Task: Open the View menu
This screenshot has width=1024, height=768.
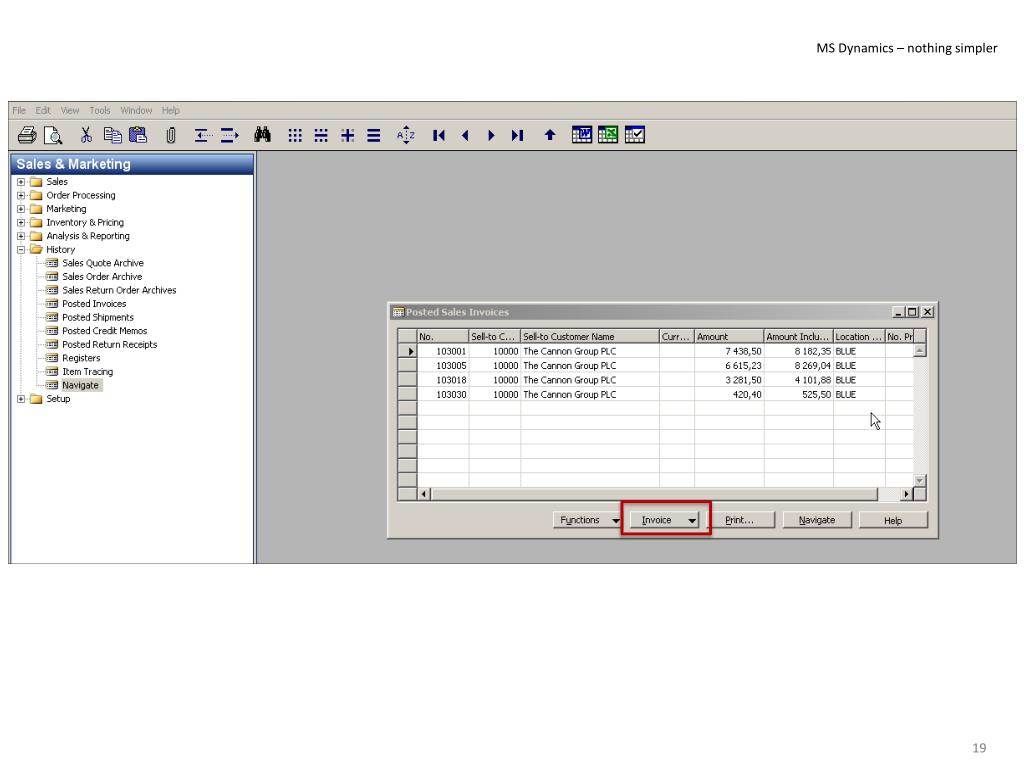Action: [x=70, y=110]
